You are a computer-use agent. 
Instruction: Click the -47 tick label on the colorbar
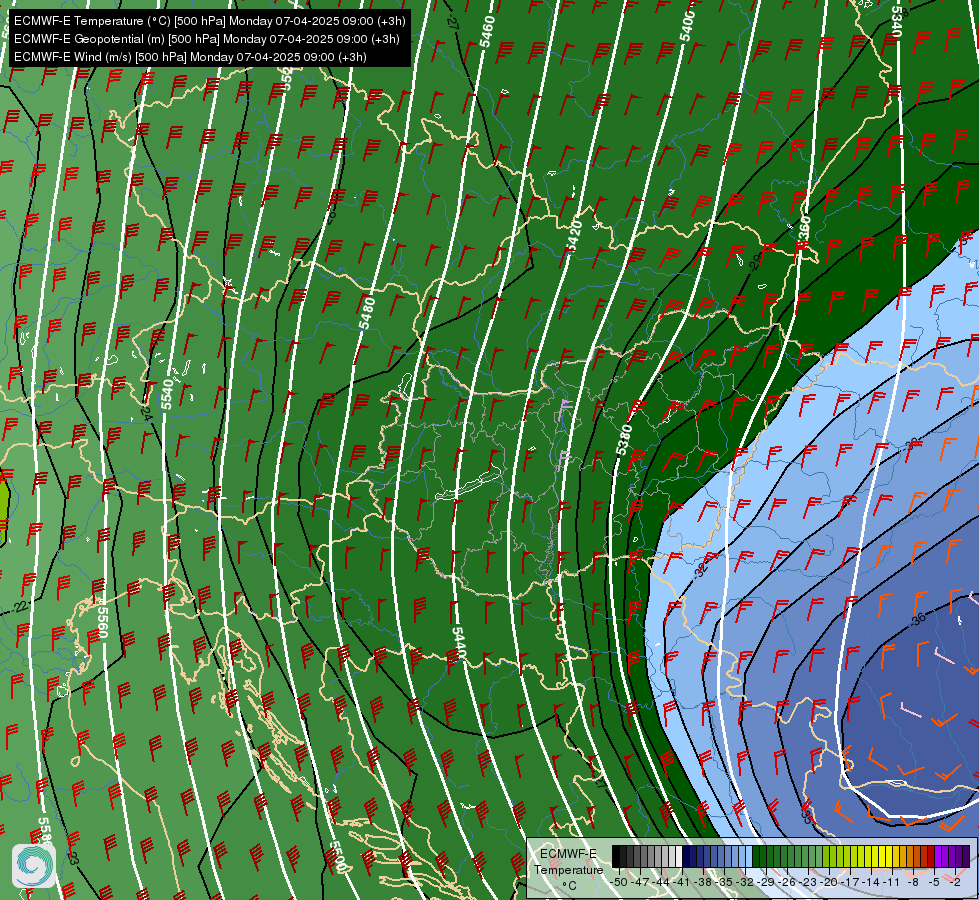(640, 882)
